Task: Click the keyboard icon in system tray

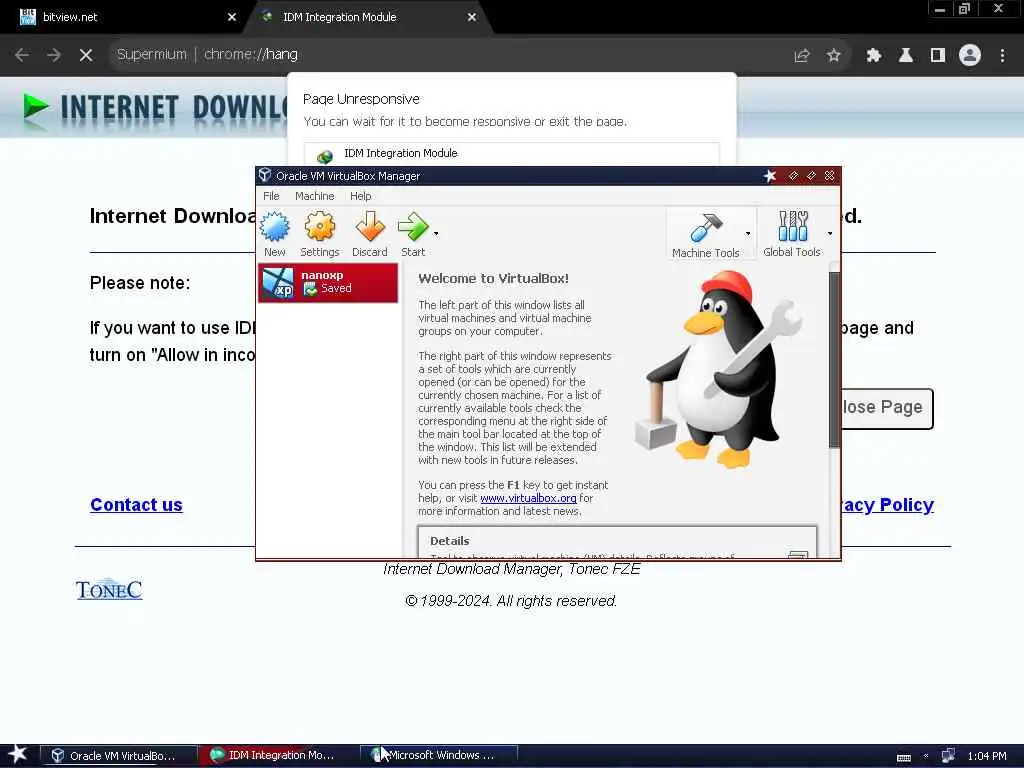Action: point(904,757)
